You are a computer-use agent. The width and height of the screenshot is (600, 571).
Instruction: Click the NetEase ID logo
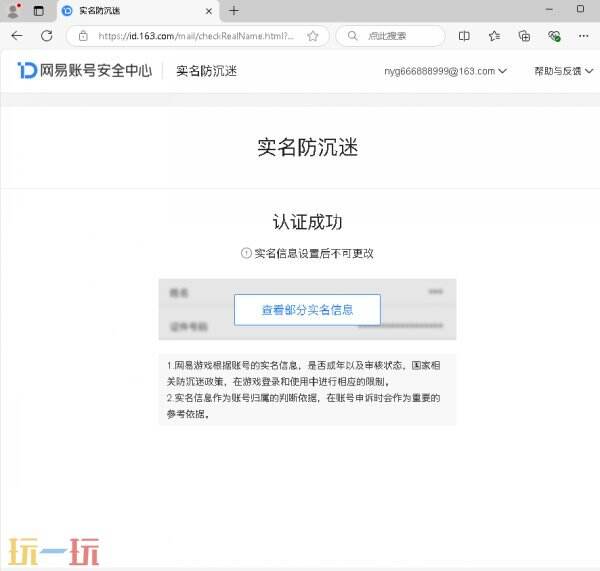27,70
